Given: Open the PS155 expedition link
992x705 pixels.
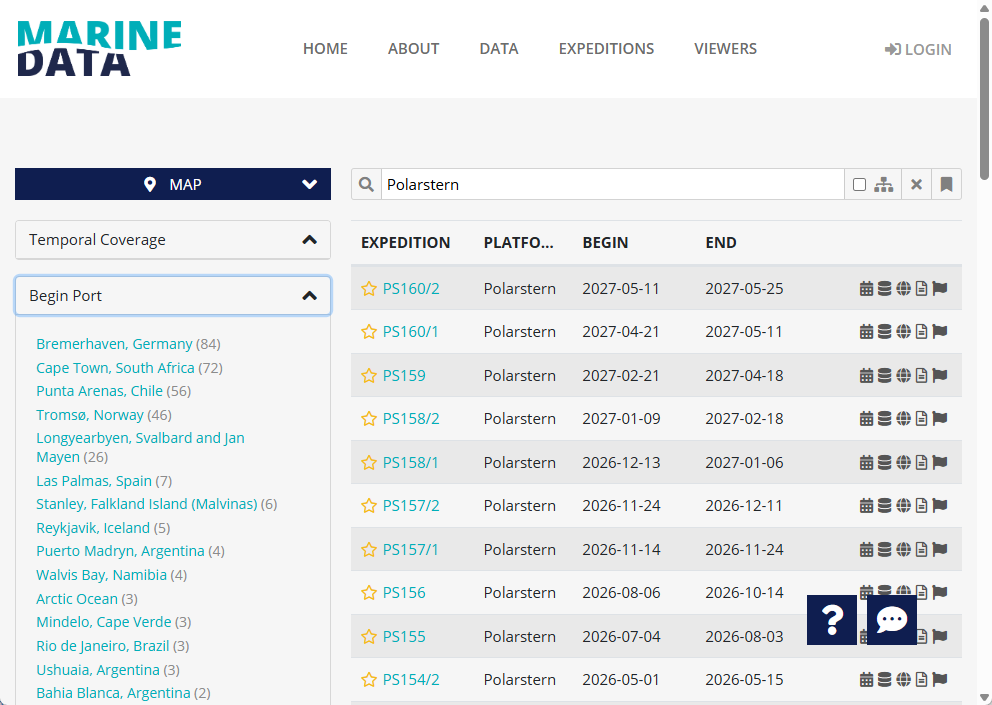Looking at the screenshot, I should [404, 637].
